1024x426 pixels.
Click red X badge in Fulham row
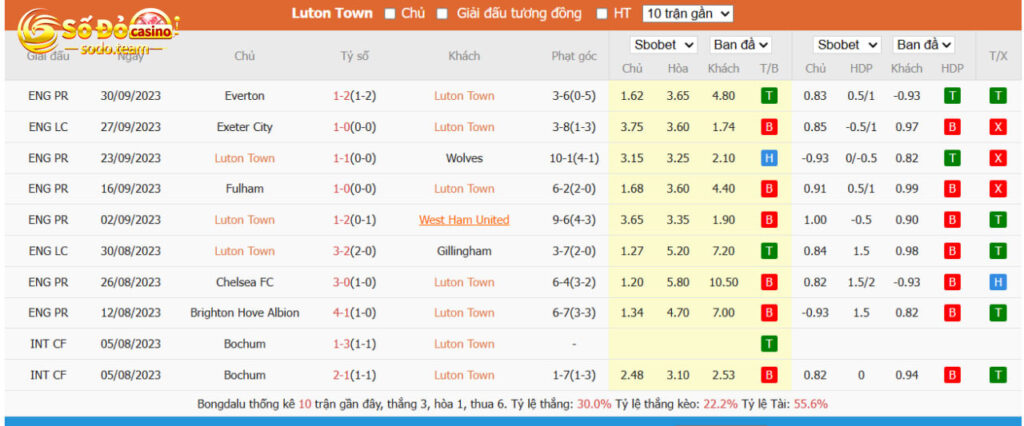(997, 189)
